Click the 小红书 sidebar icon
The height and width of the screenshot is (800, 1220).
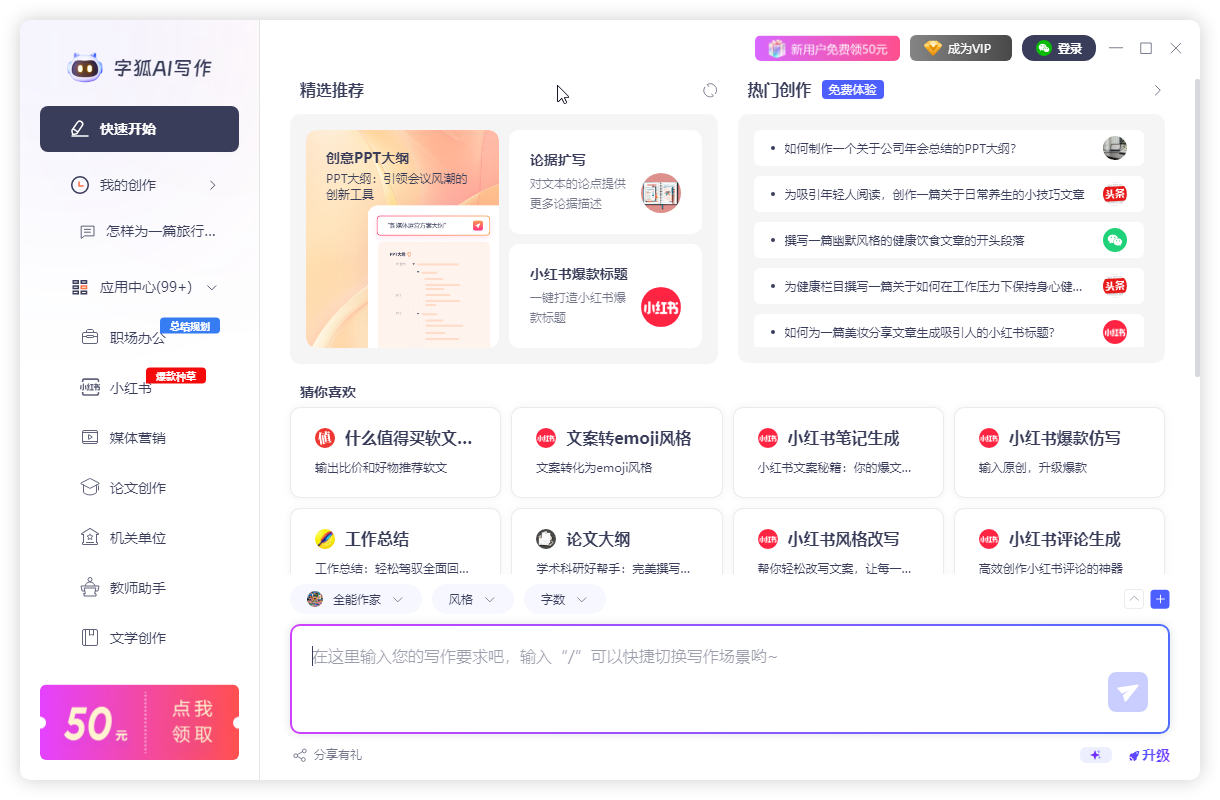pos(90,388)
